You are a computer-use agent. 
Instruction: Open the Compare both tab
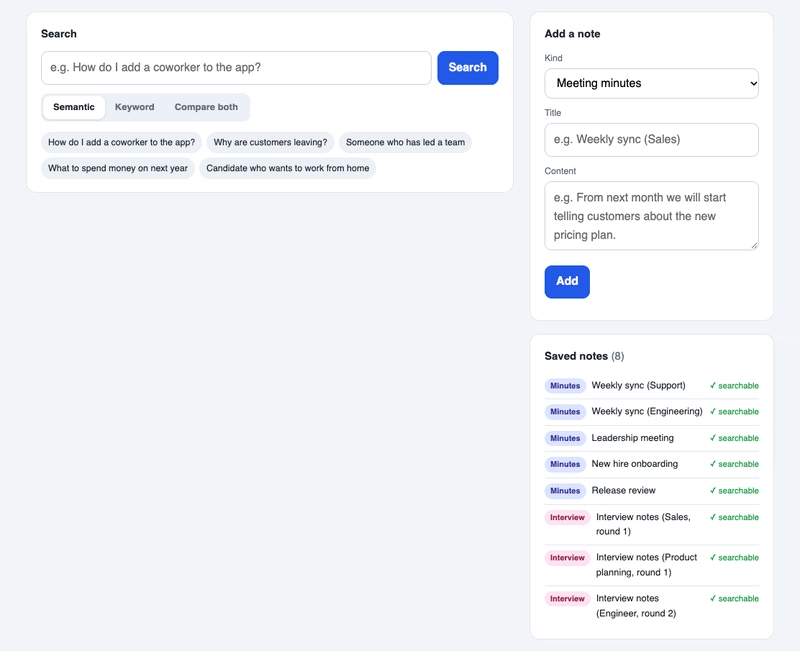[206, 107]
